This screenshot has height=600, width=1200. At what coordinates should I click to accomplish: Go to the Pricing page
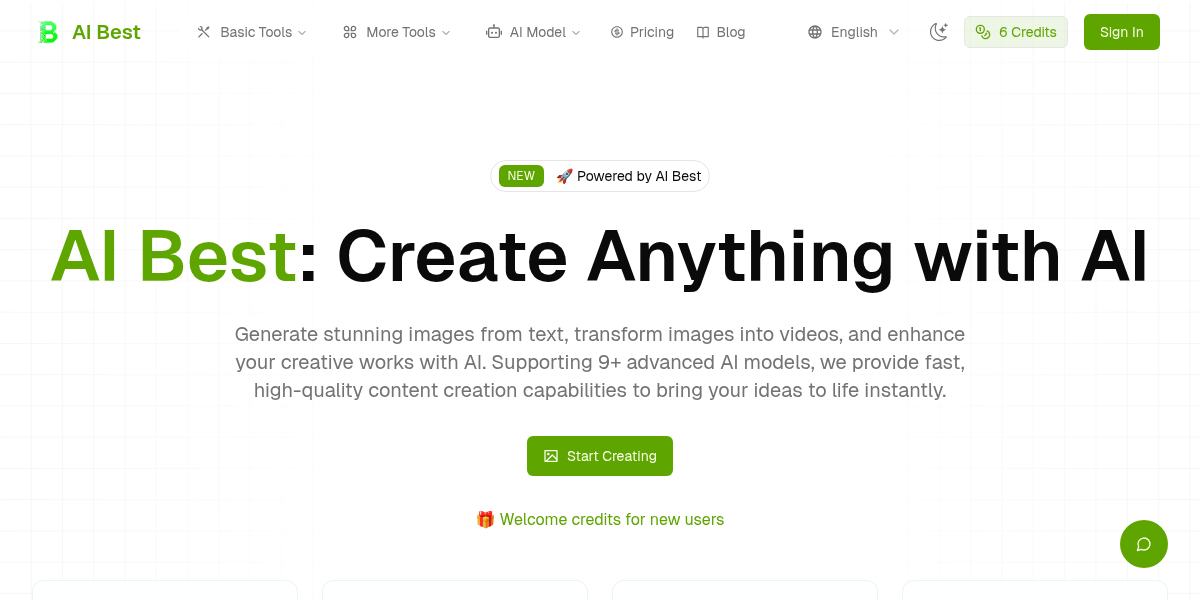coord(652,32)
